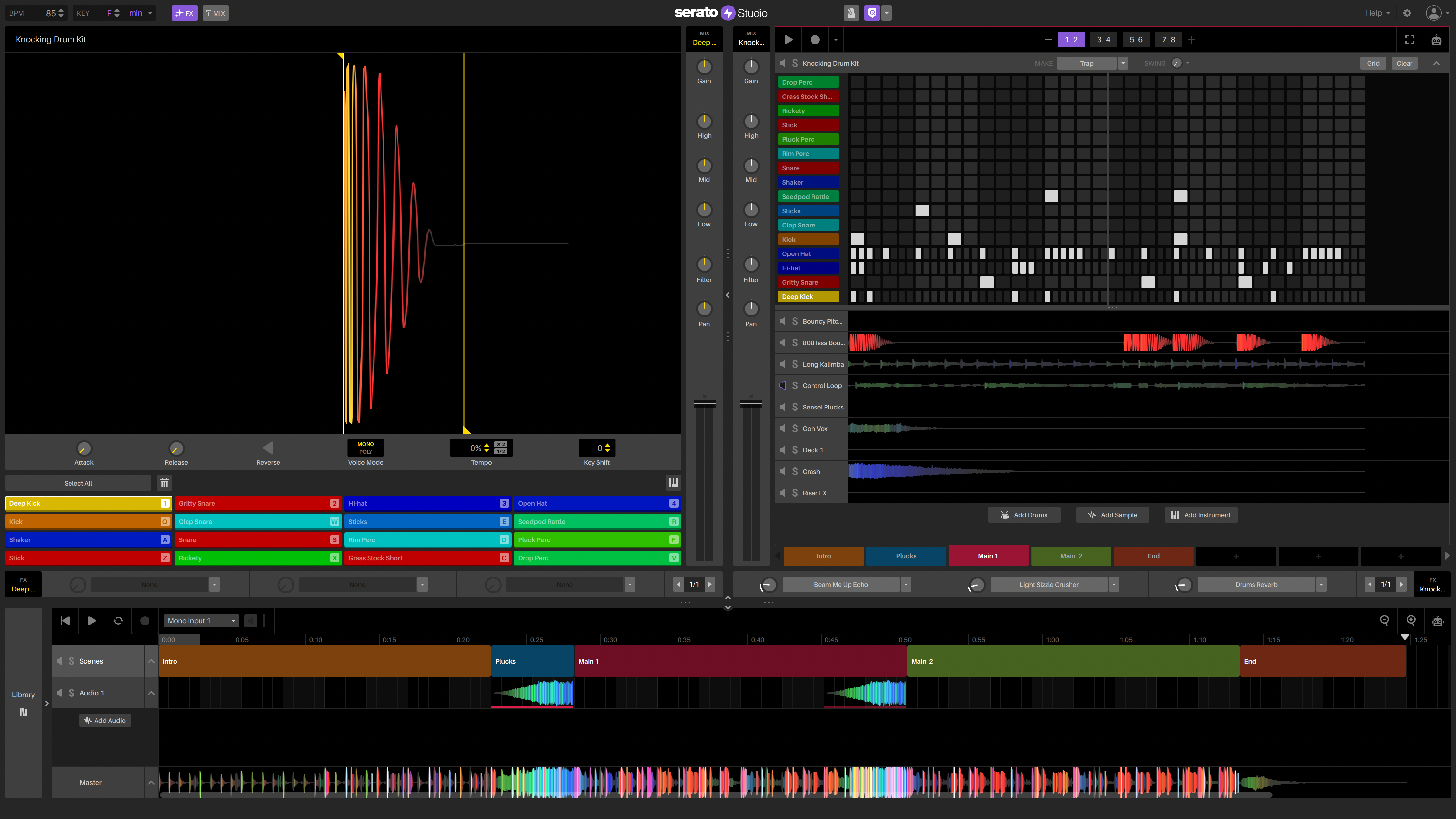Image resolution: width=1456 pixels, height=819 pixels.
Task: Collapse the Scenes track row
Action: point(151,661)
